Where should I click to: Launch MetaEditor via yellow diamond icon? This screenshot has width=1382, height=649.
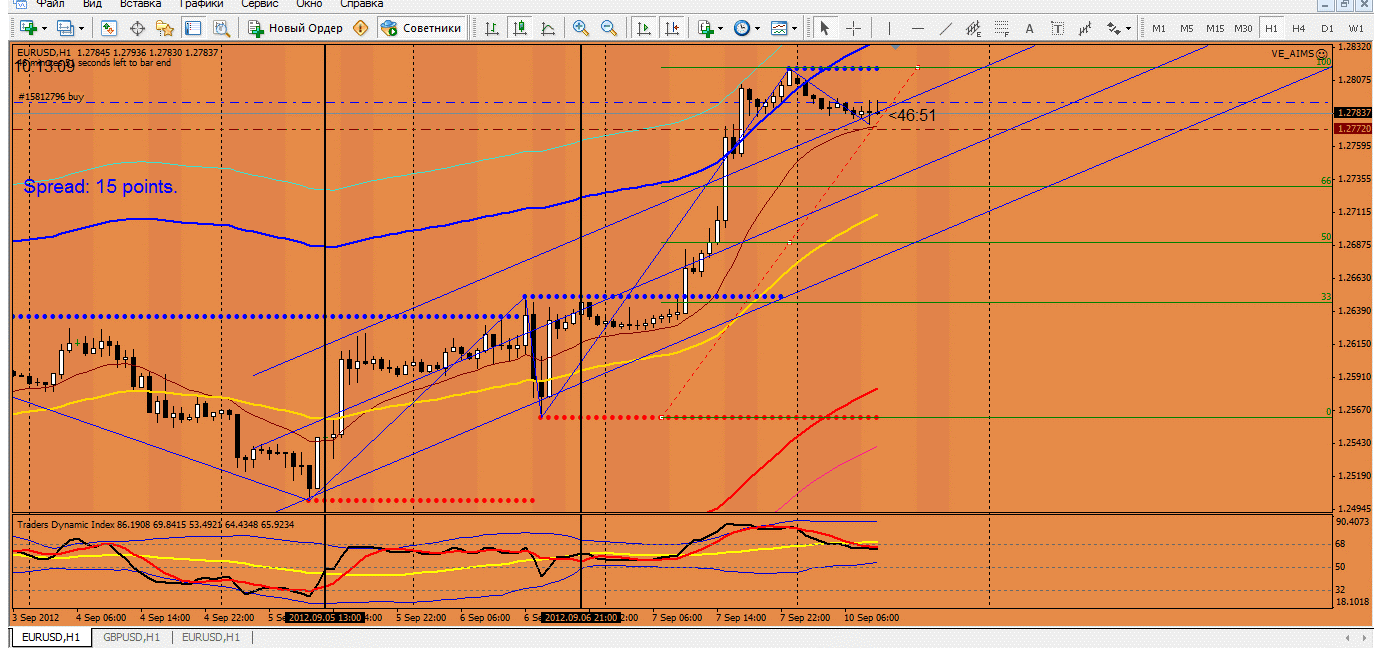tap(361, 28)
